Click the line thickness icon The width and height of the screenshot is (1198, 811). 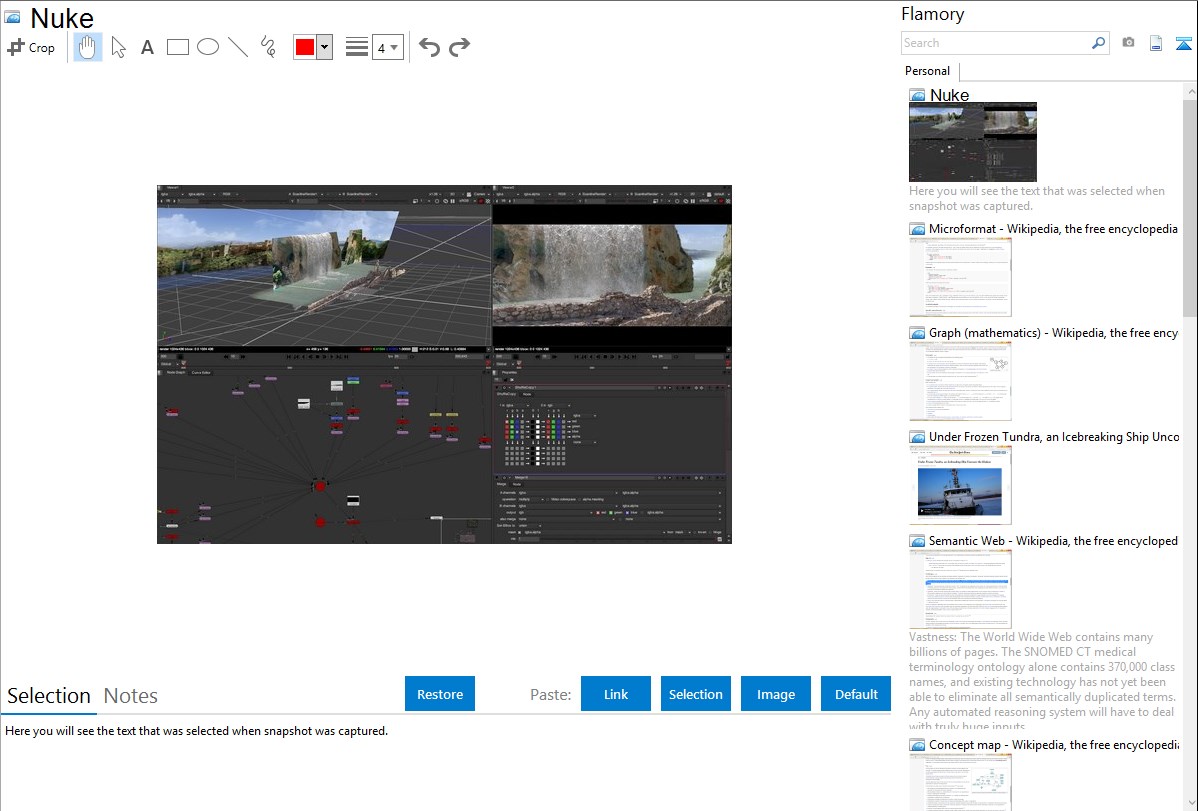(x=356, y=47)
